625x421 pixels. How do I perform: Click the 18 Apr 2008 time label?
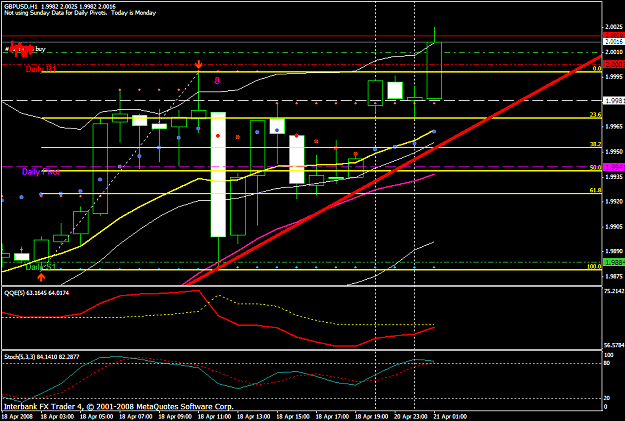(x=19, y=417)
